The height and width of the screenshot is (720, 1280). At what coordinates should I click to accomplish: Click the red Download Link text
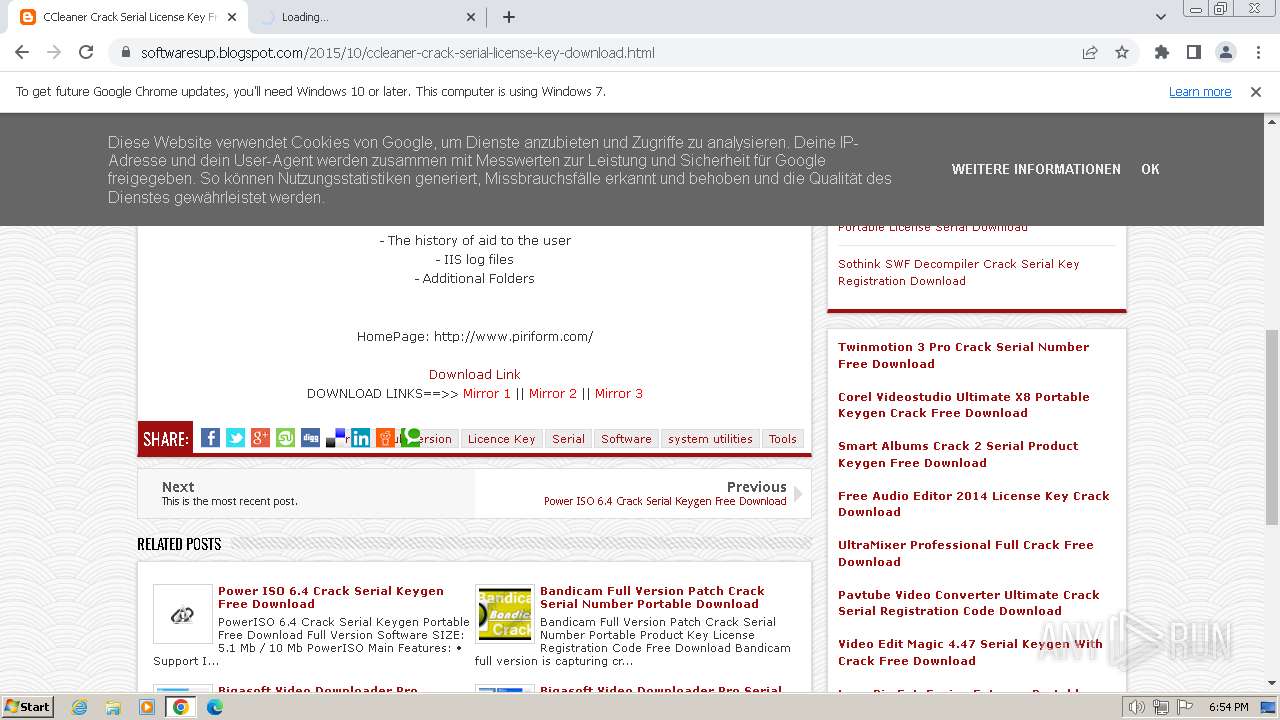click(475, 374)
